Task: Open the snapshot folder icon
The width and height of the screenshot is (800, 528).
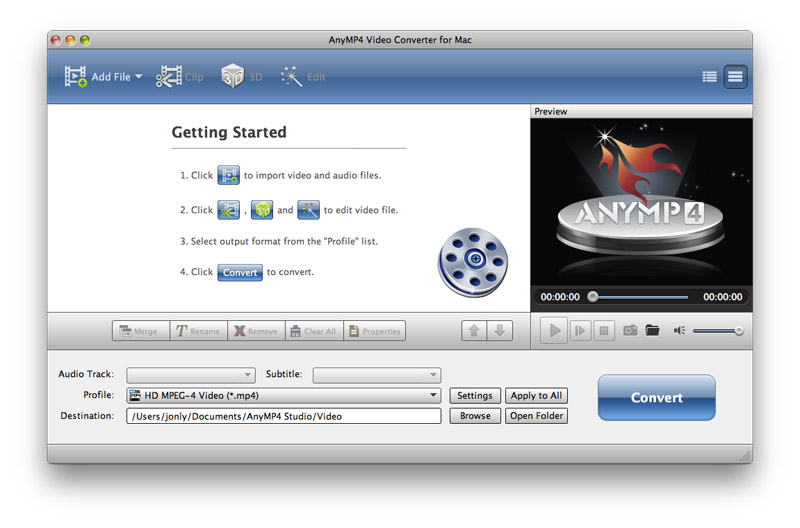Action: 653,330
